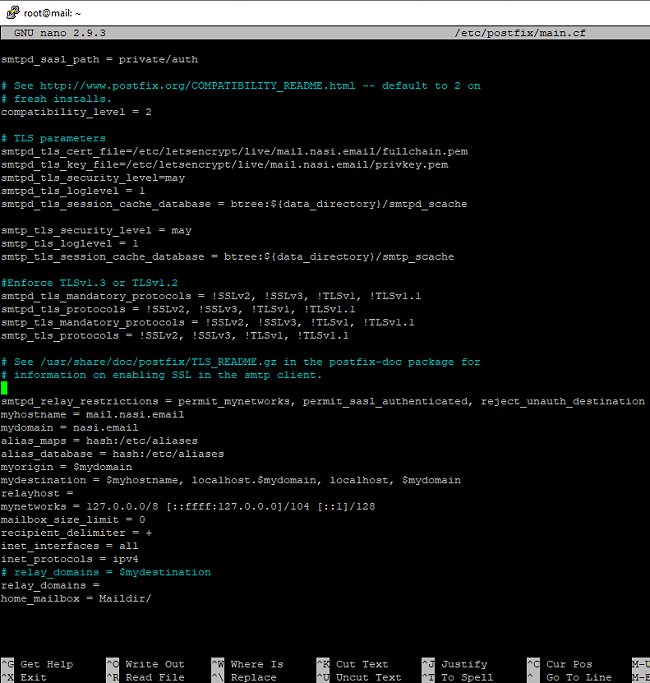Click the TLS_README.gz comment line

click(240, 362)
